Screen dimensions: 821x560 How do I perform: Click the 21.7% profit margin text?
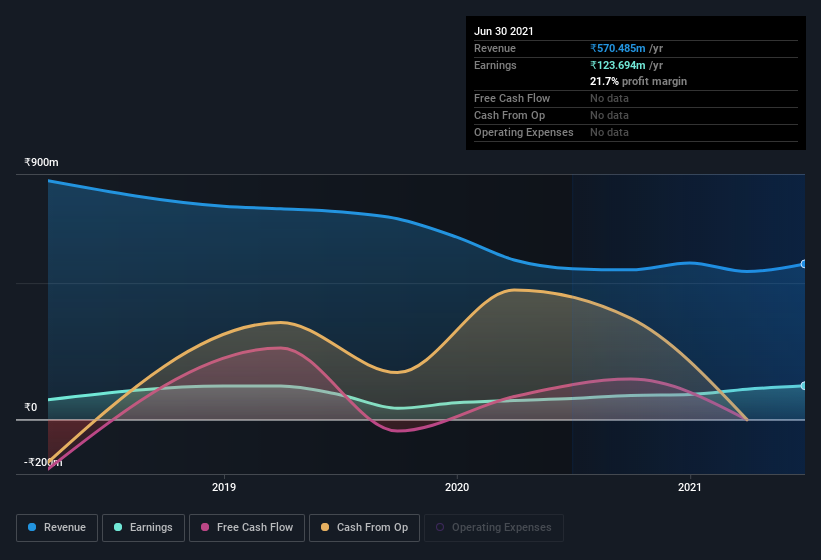click(x=638, y=81)
